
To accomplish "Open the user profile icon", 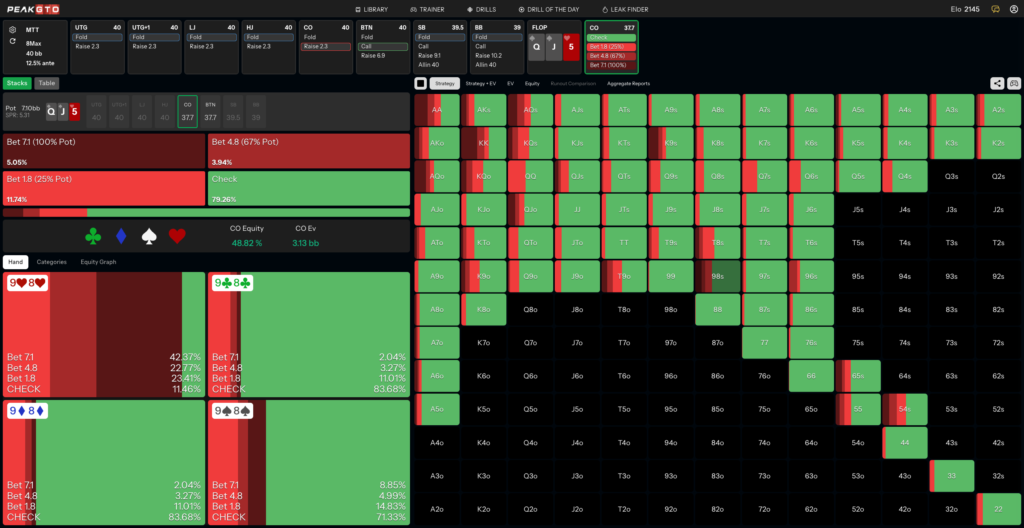I will [1014, 9].
